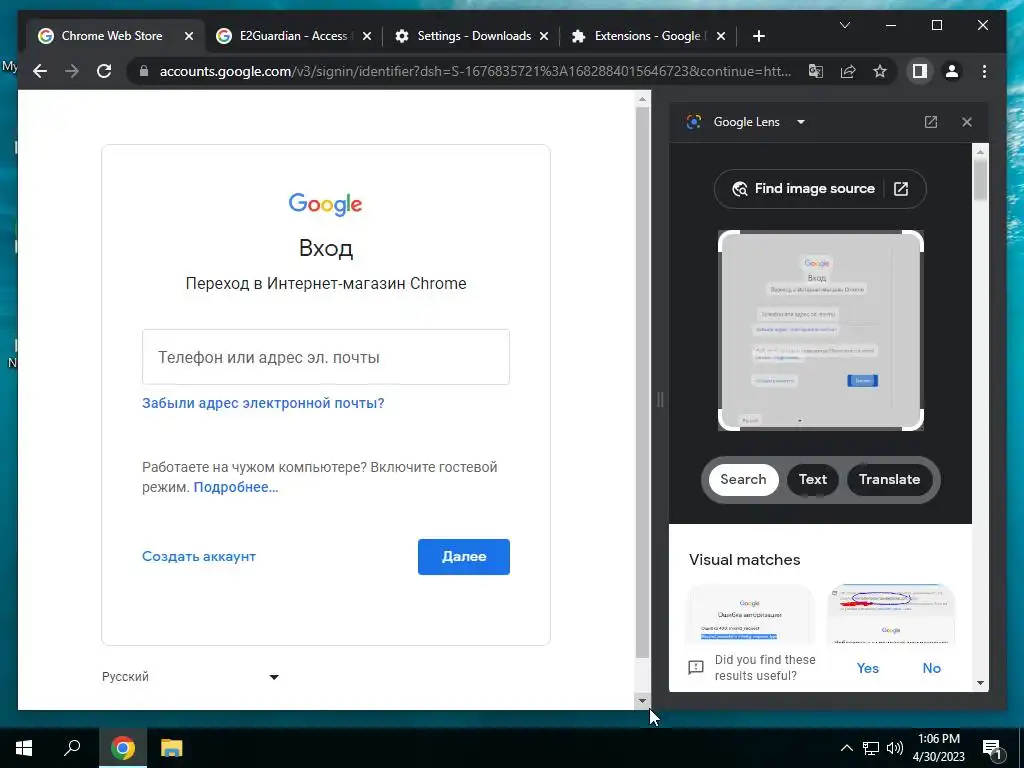Select the Search mode in Lens
This screenshot has width=1024, height=768.
coord(743,479)
